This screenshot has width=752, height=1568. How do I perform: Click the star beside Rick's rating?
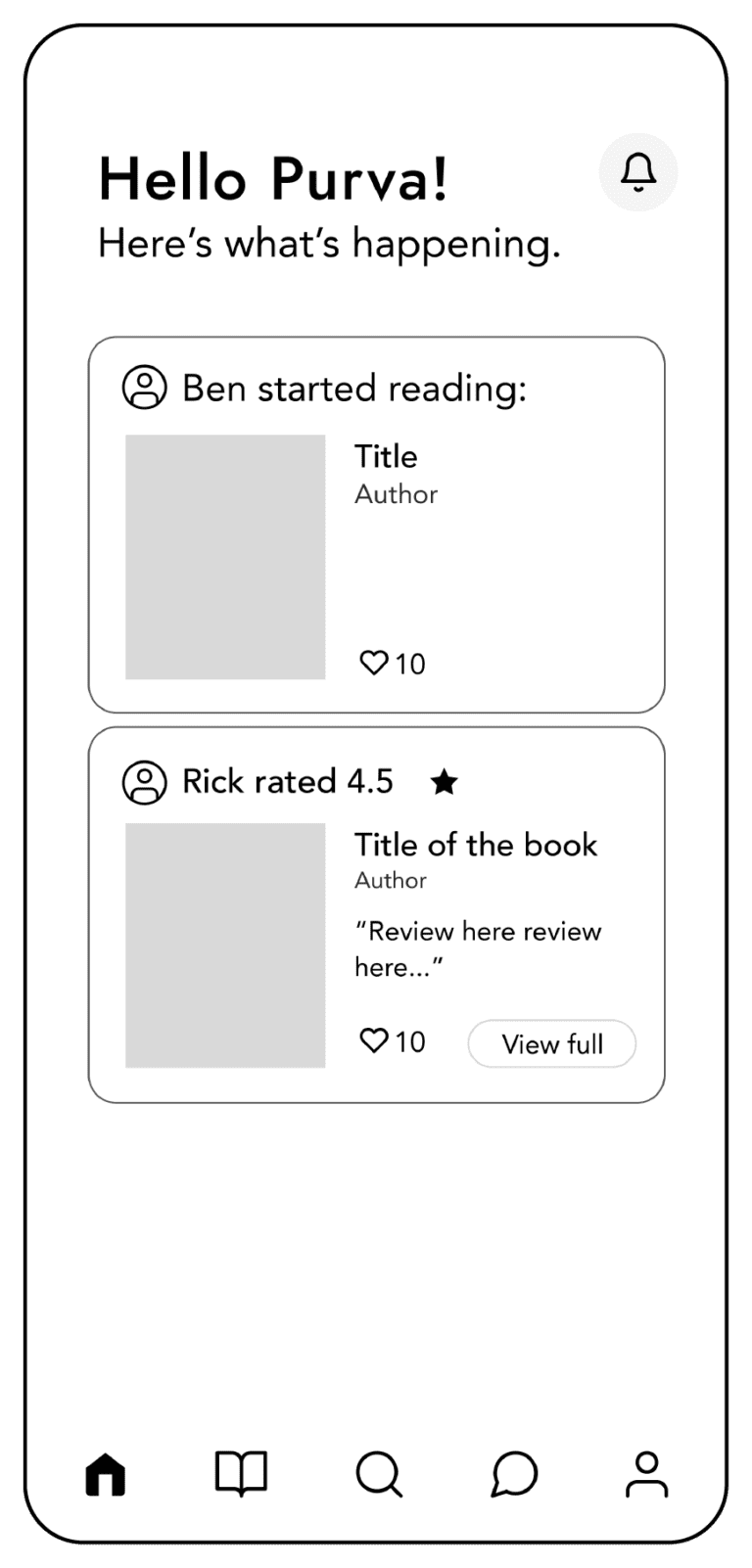tap(445, 782)
